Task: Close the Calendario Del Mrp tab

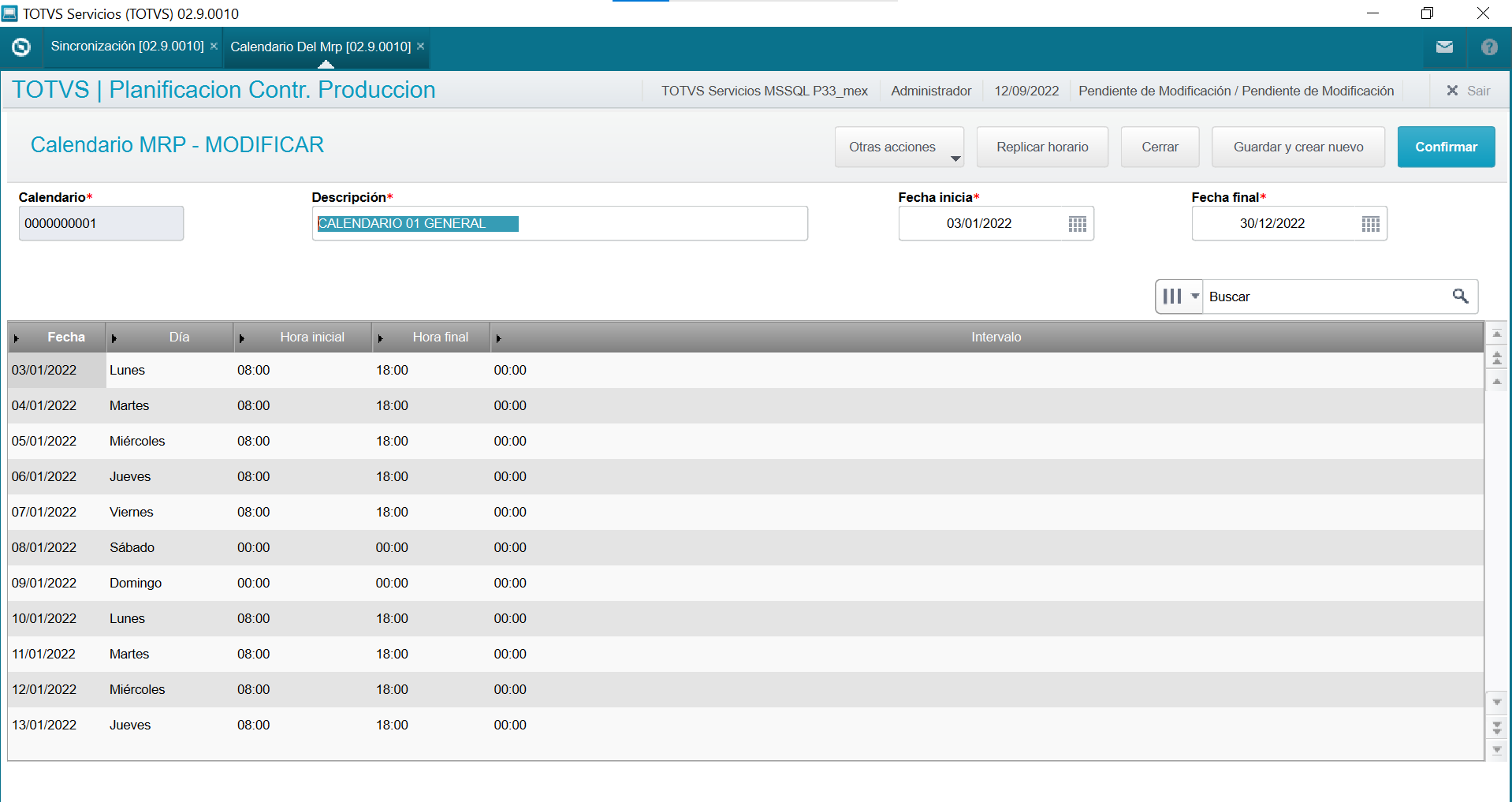Action: 421,47
